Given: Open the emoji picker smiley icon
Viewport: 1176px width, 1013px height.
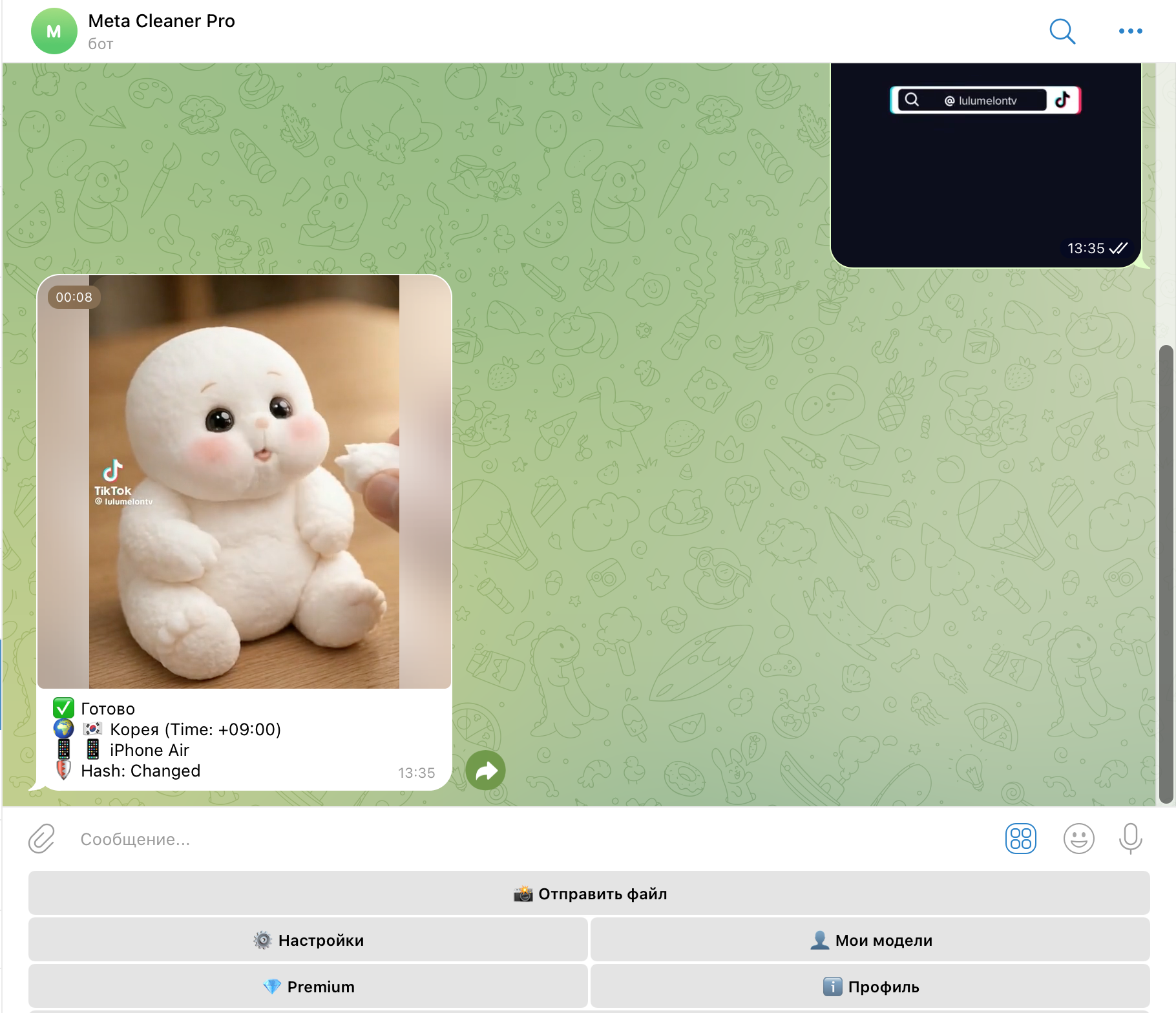Looking at the screenshot, I should tap(1078, 839).
